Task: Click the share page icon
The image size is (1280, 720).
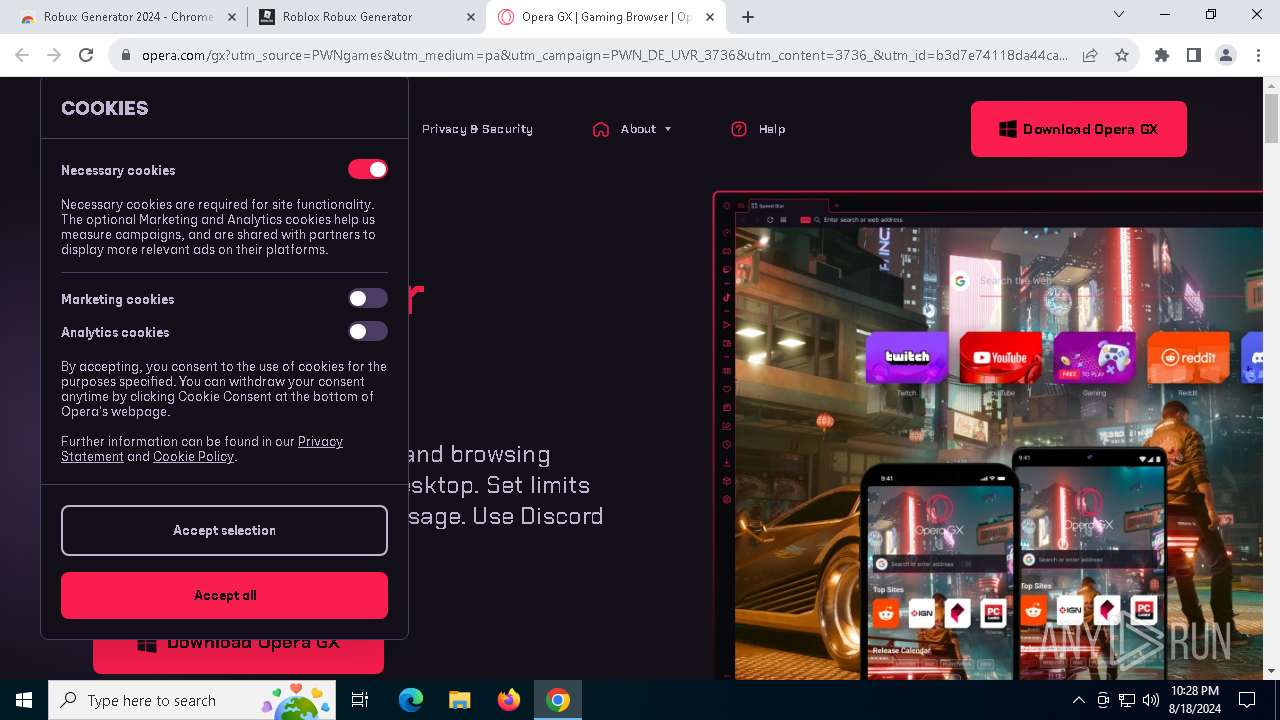Action: click(1090, 56)
